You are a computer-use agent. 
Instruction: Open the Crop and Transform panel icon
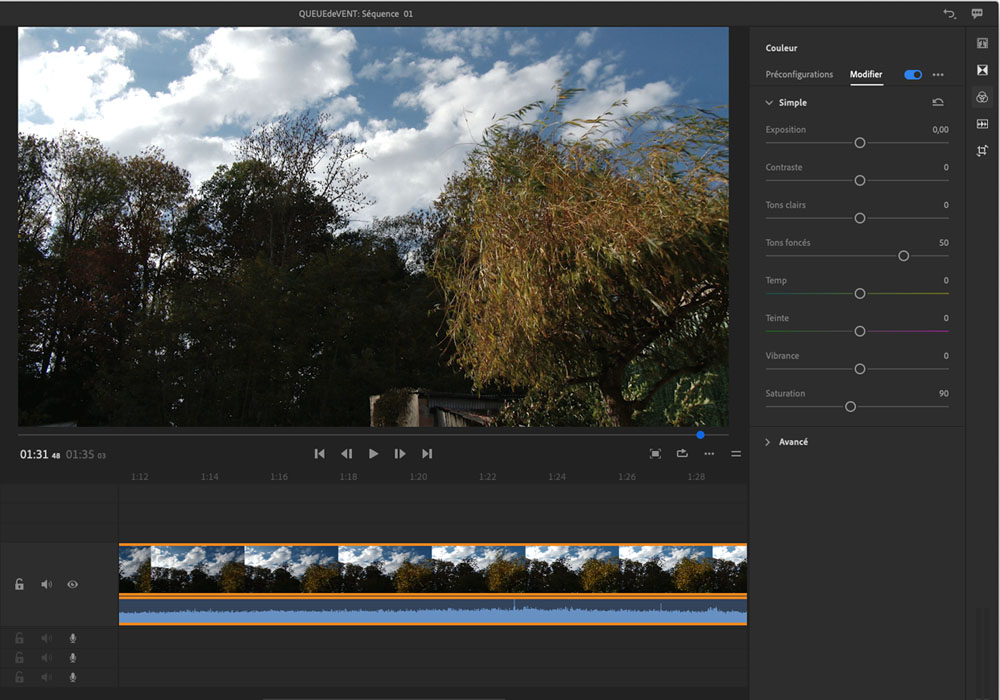click(982, 151)
